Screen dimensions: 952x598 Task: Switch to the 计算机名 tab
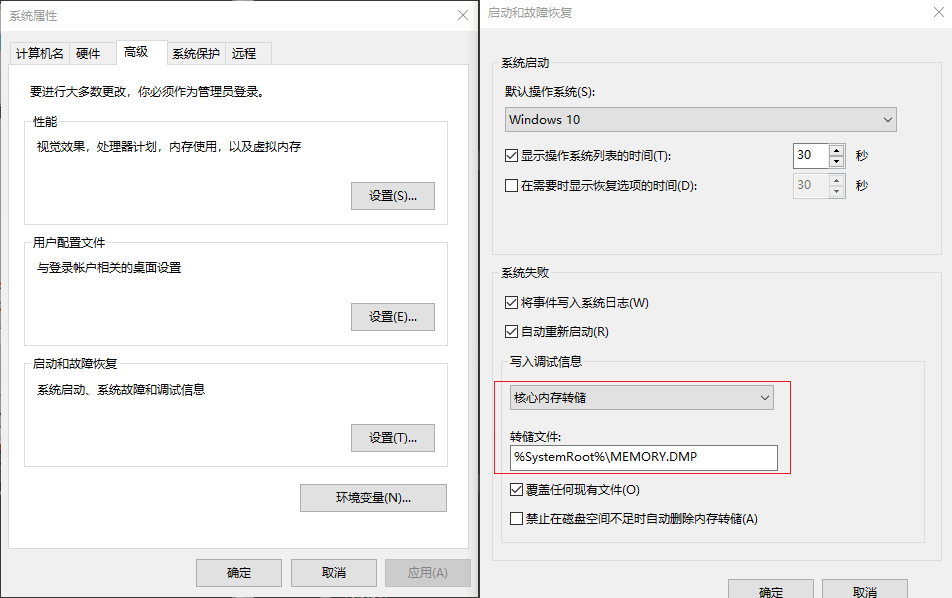[x=40, y=54]
